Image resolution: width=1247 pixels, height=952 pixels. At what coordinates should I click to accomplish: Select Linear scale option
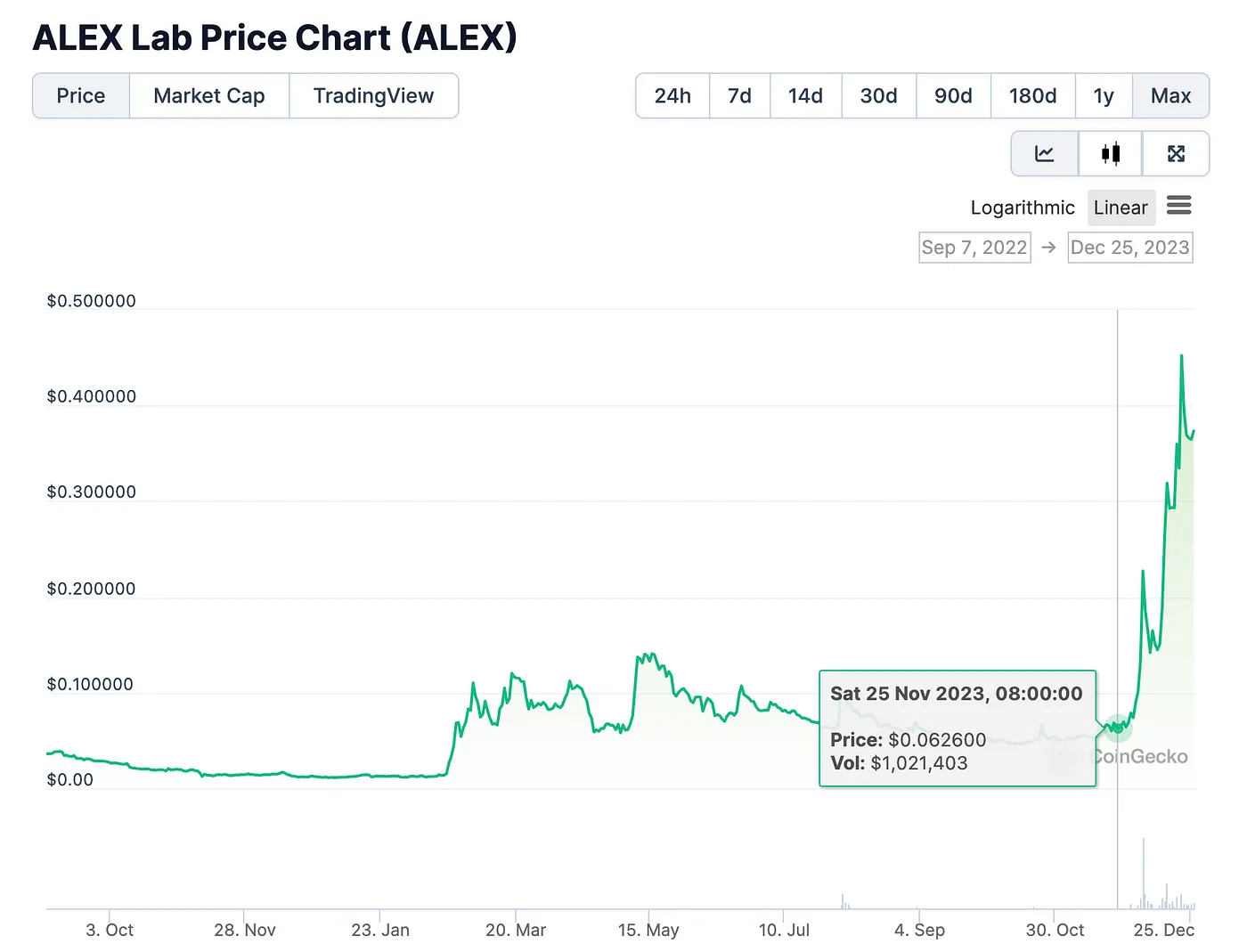tap(1121, 207)
